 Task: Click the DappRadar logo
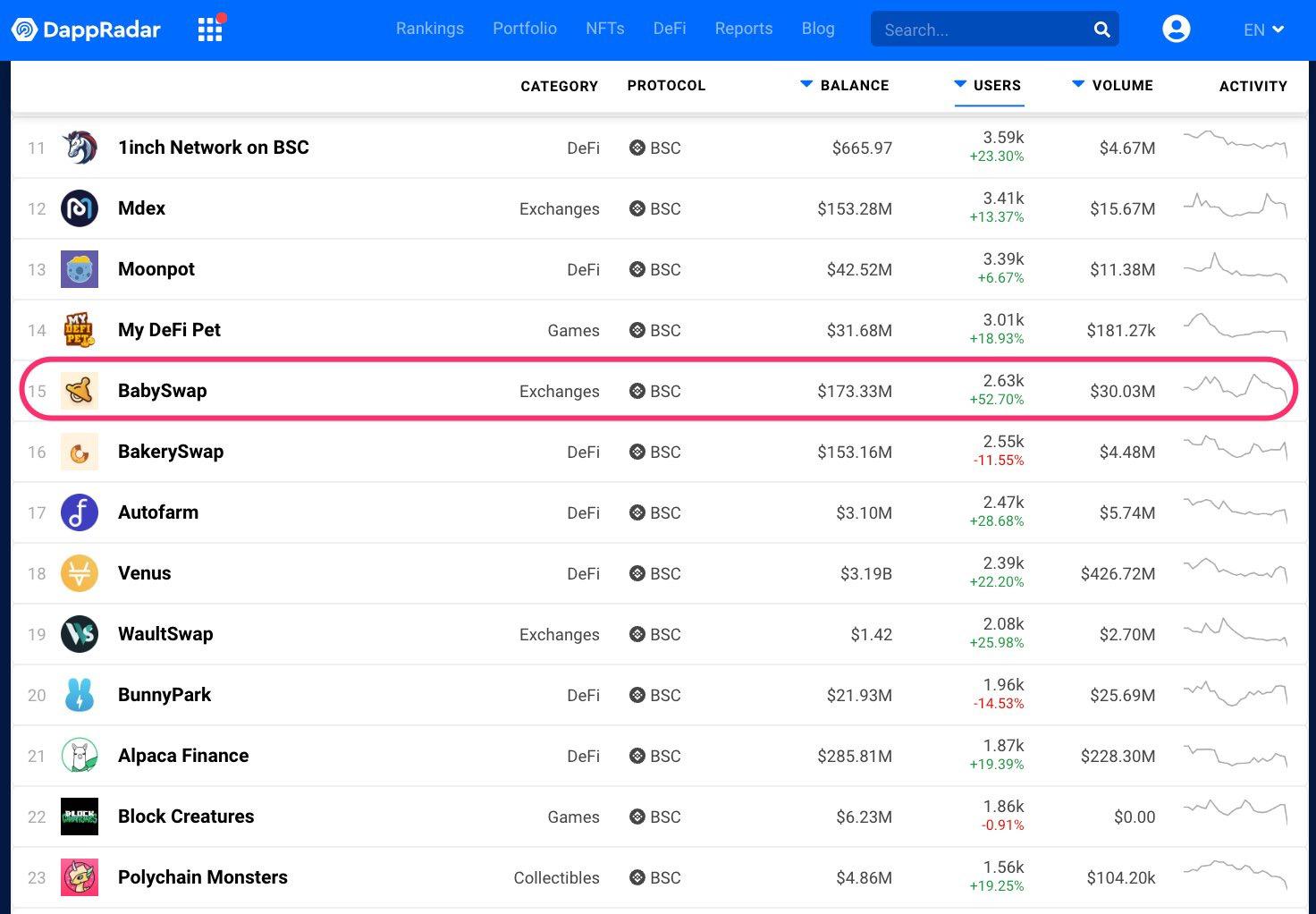coord(86,30)
